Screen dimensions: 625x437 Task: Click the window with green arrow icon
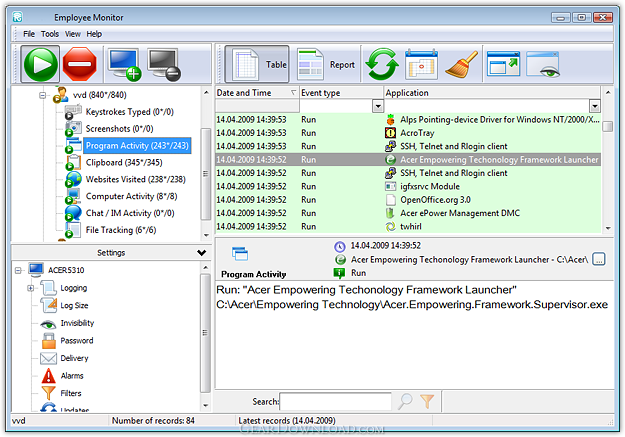click(x=503, y=64)
